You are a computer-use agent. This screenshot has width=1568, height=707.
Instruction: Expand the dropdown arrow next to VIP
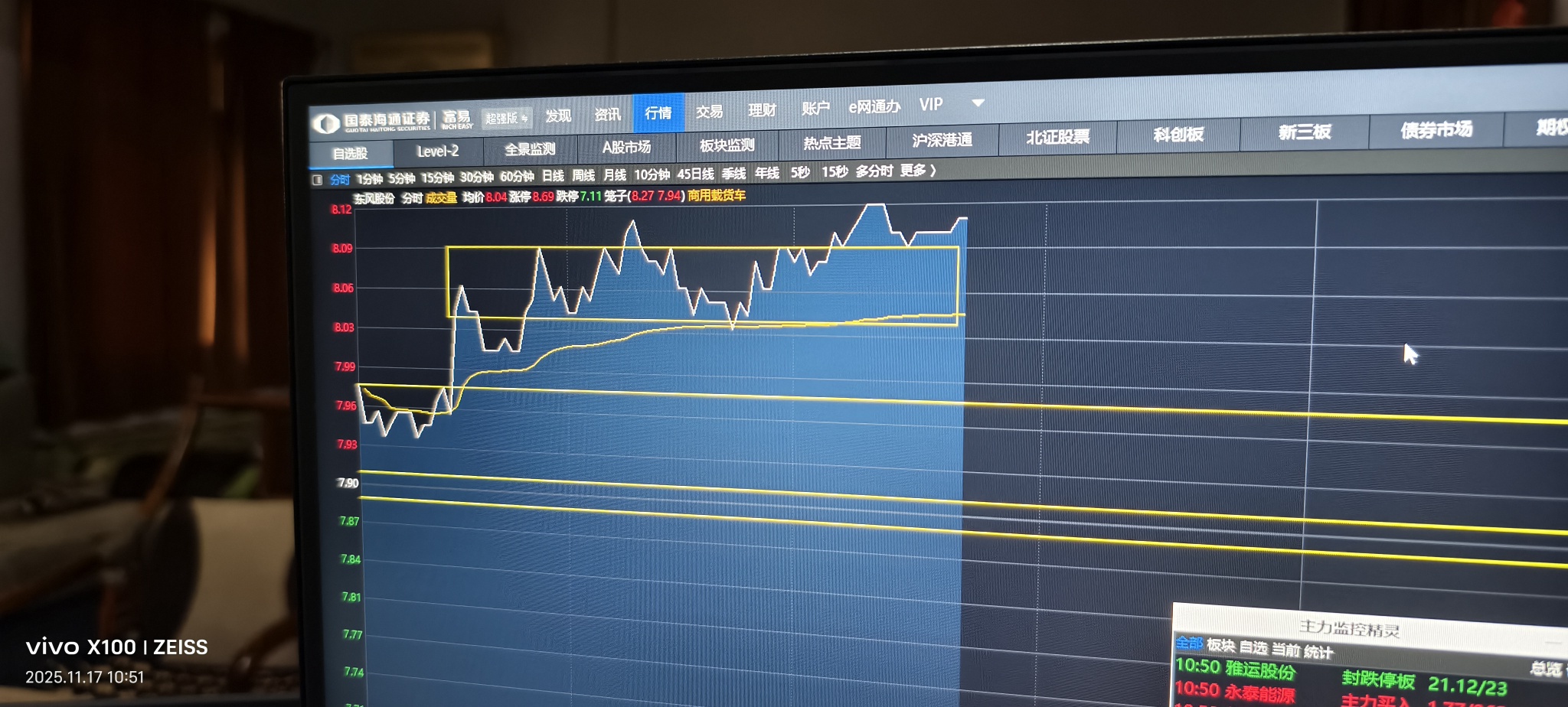pyautogui.click(x=978, y=103)
